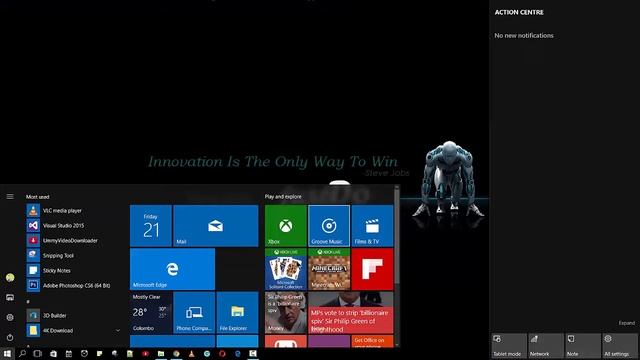Open the Microsoft Solitaire Collection tile
The image size is (640, 360).
click(x=286, y=269)
